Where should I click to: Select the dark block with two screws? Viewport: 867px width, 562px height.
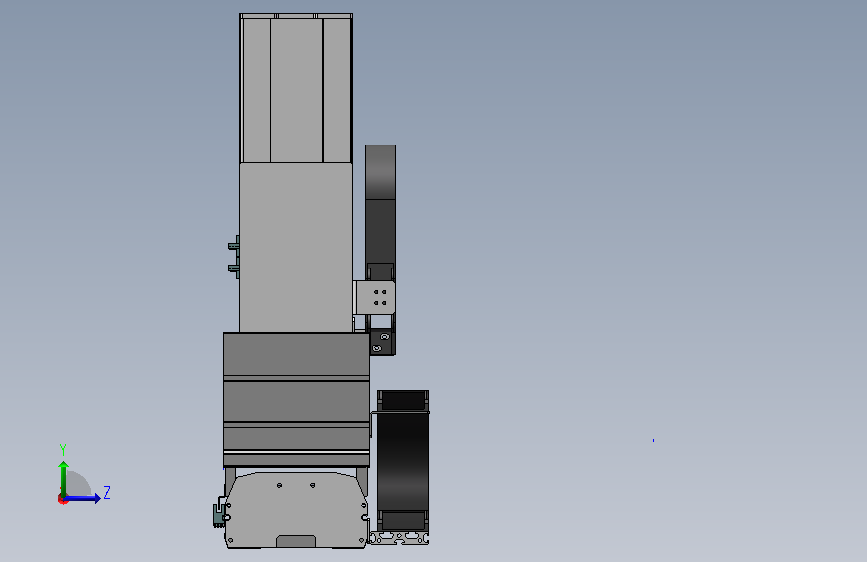click(382, 342)
